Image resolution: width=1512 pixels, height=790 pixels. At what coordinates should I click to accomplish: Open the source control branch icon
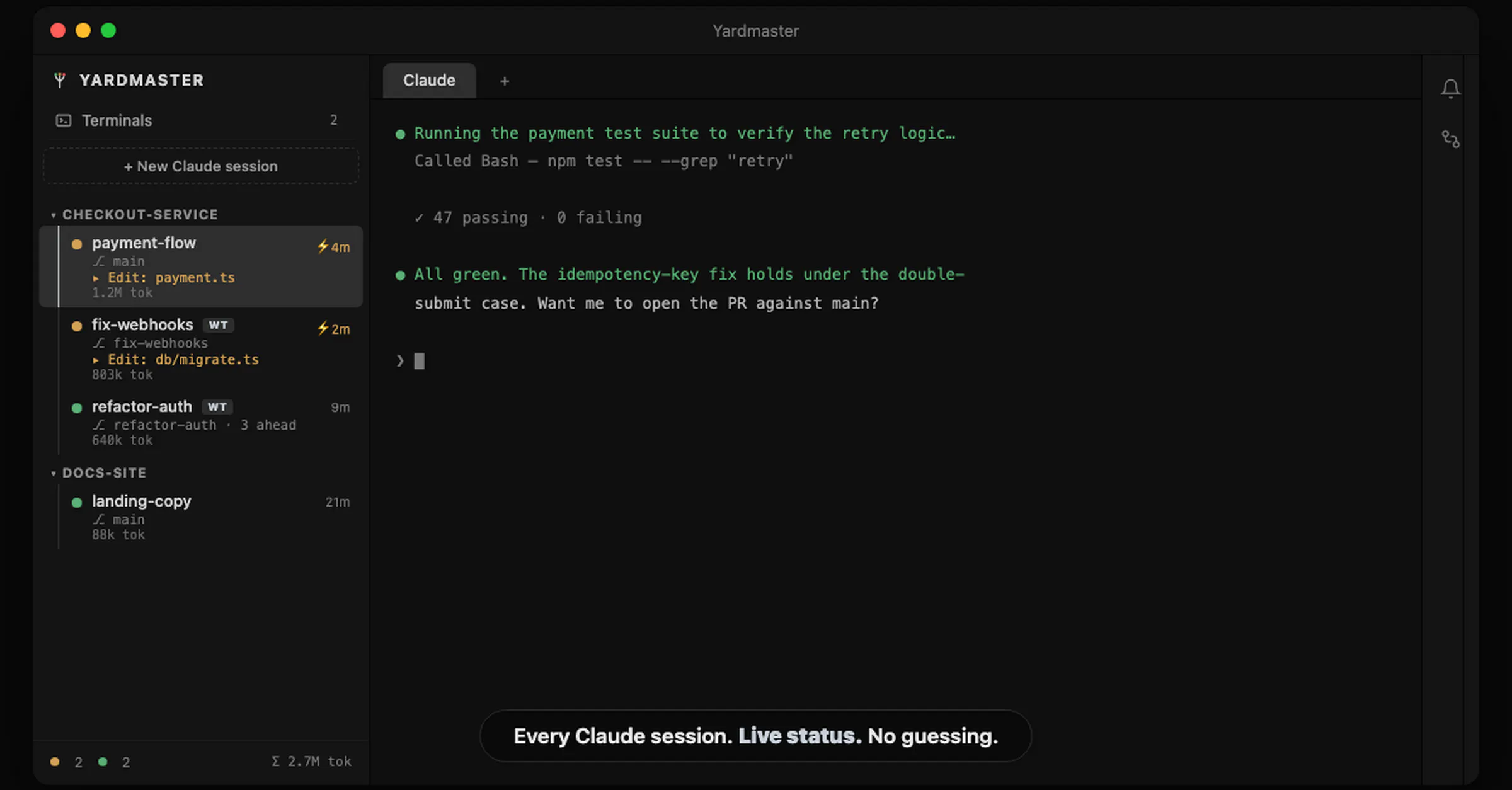[x=1450, y=139]
